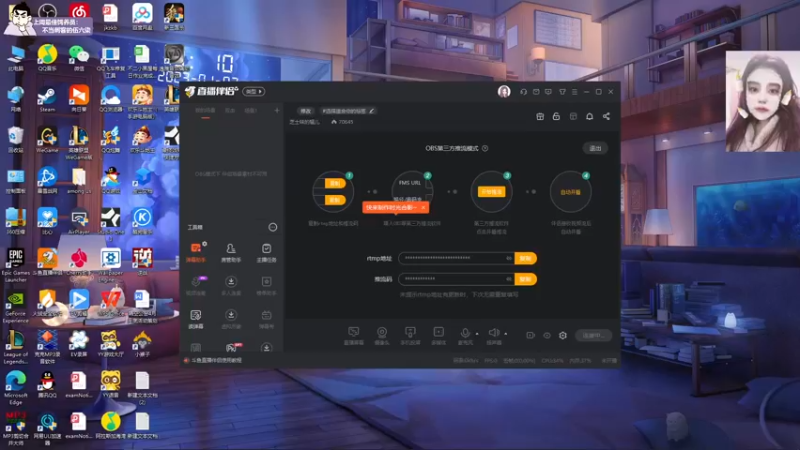Image resolution: width=800 pixels, height=450 pixels.
Task: Expand microphone options arrow
Action: [477, 334]
